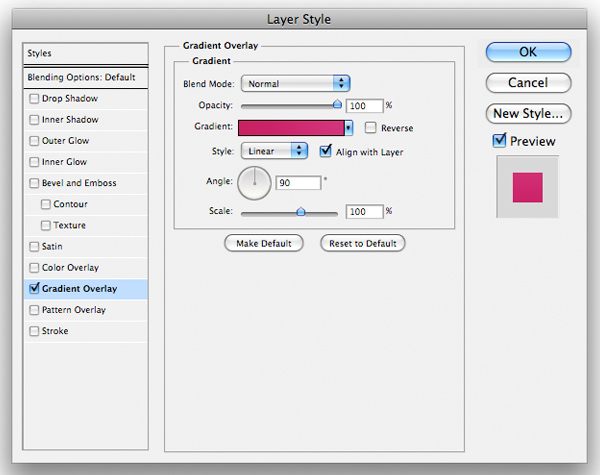Select the Gradient Overlay style row

point(85,289)
